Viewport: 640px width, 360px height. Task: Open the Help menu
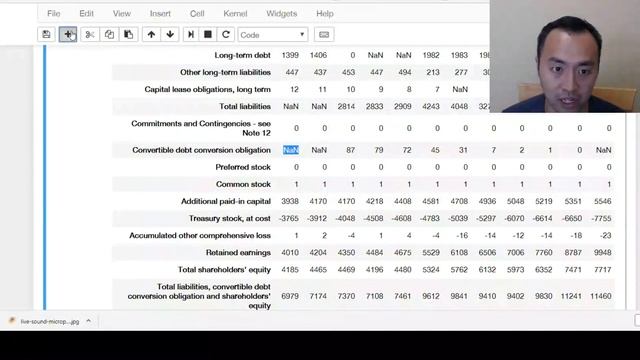[x=325, y=13]
